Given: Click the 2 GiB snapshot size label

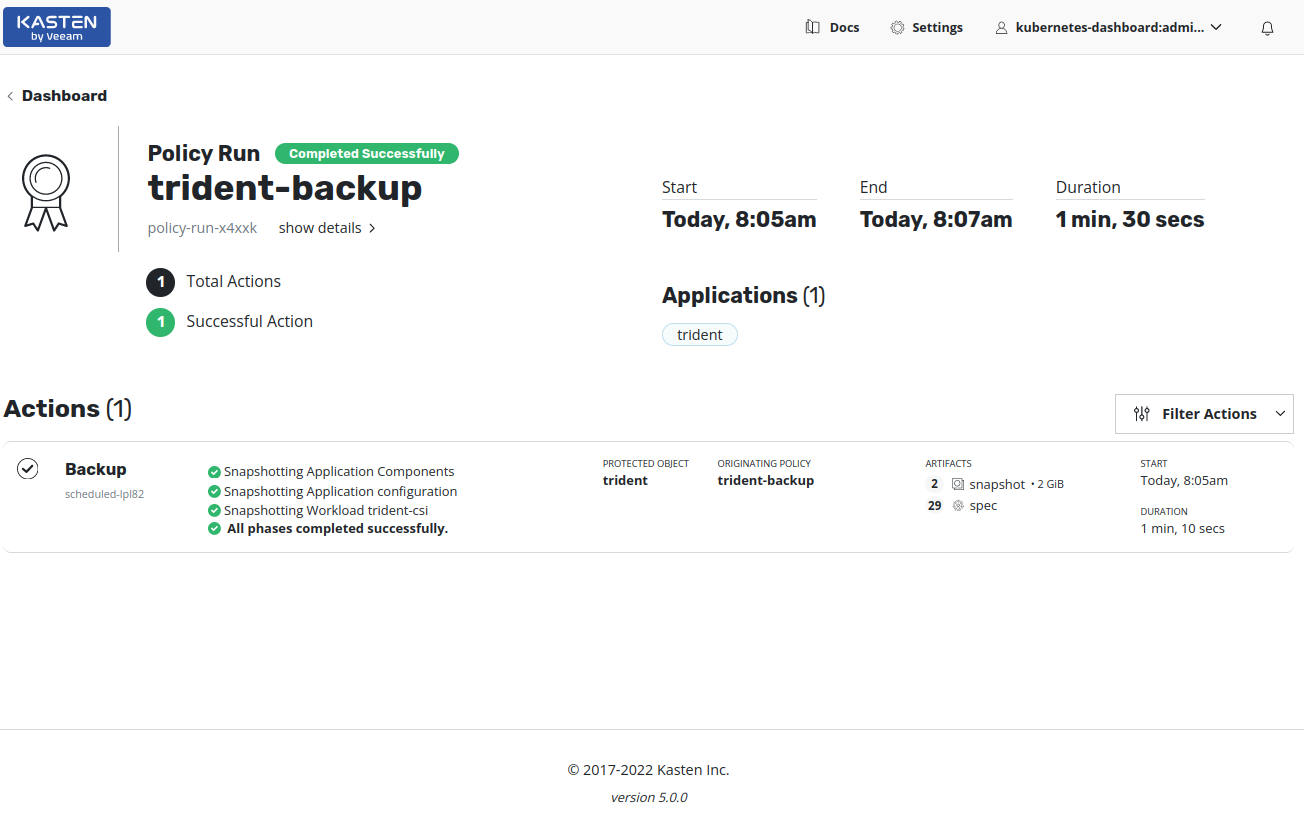Looking at the screenshot, I should 1050,484.
